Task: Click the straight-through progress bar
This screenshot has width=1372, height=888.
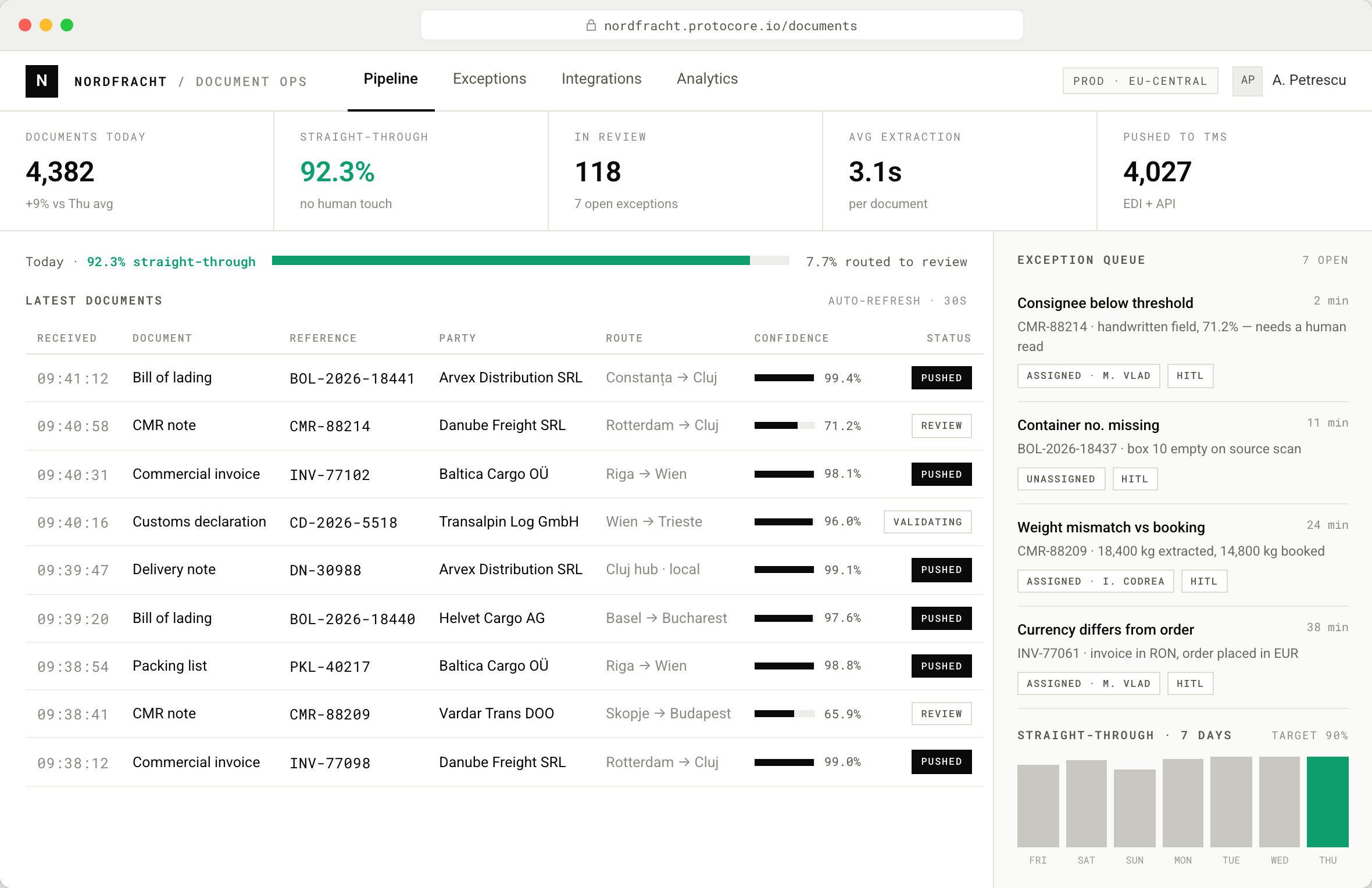Action: click(530, 261)
